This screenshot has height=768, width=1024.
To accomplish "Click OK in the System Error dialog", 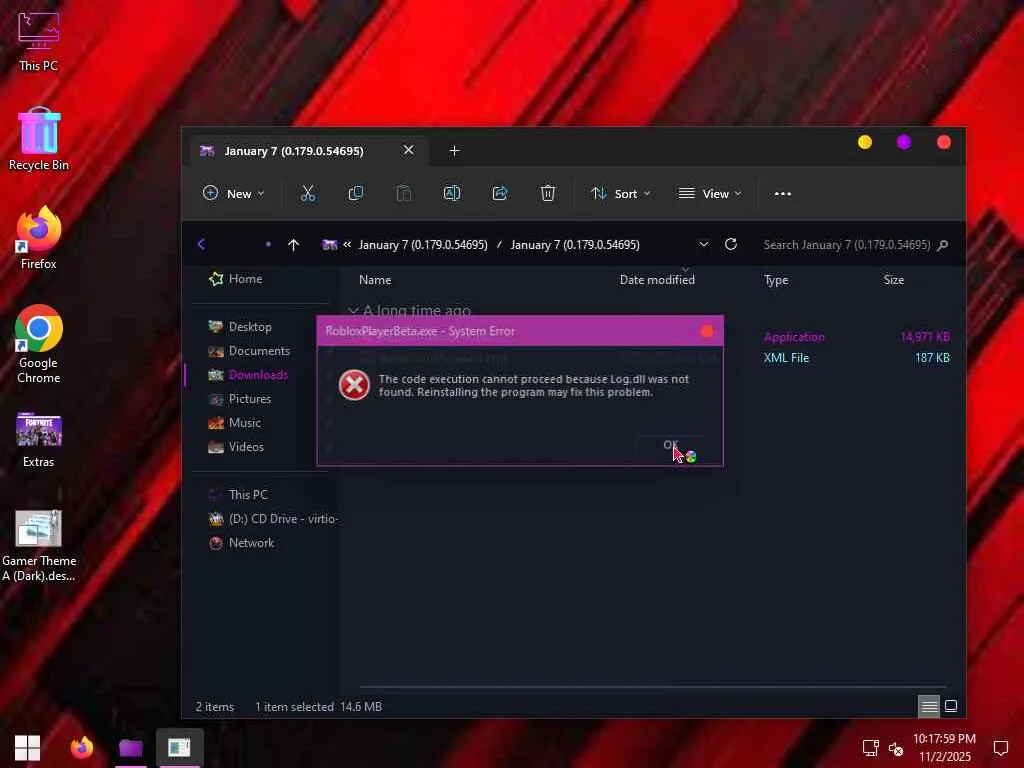I will pos(670,445).
